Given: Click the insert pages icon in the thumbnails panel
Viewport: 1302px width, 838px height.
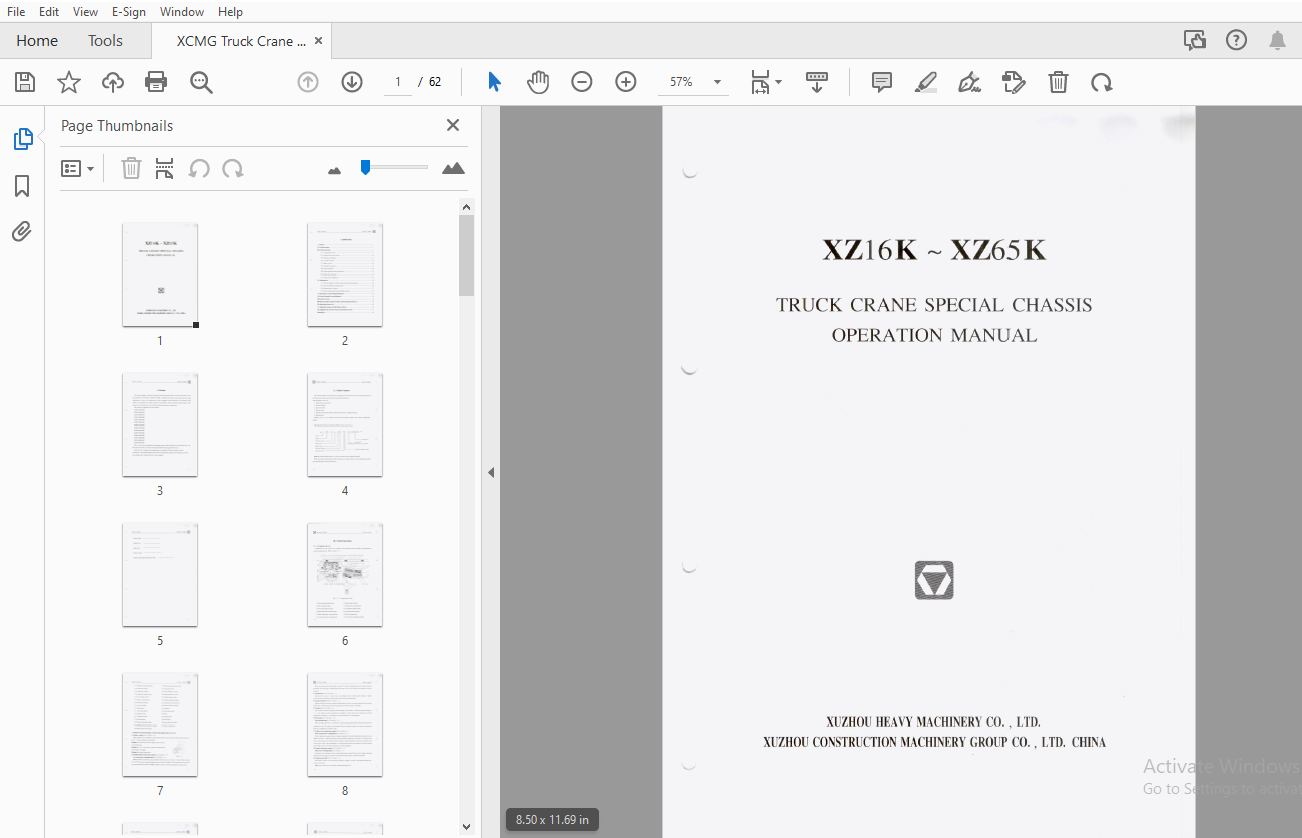Looking at the screenshot, I should coord(165,169).
